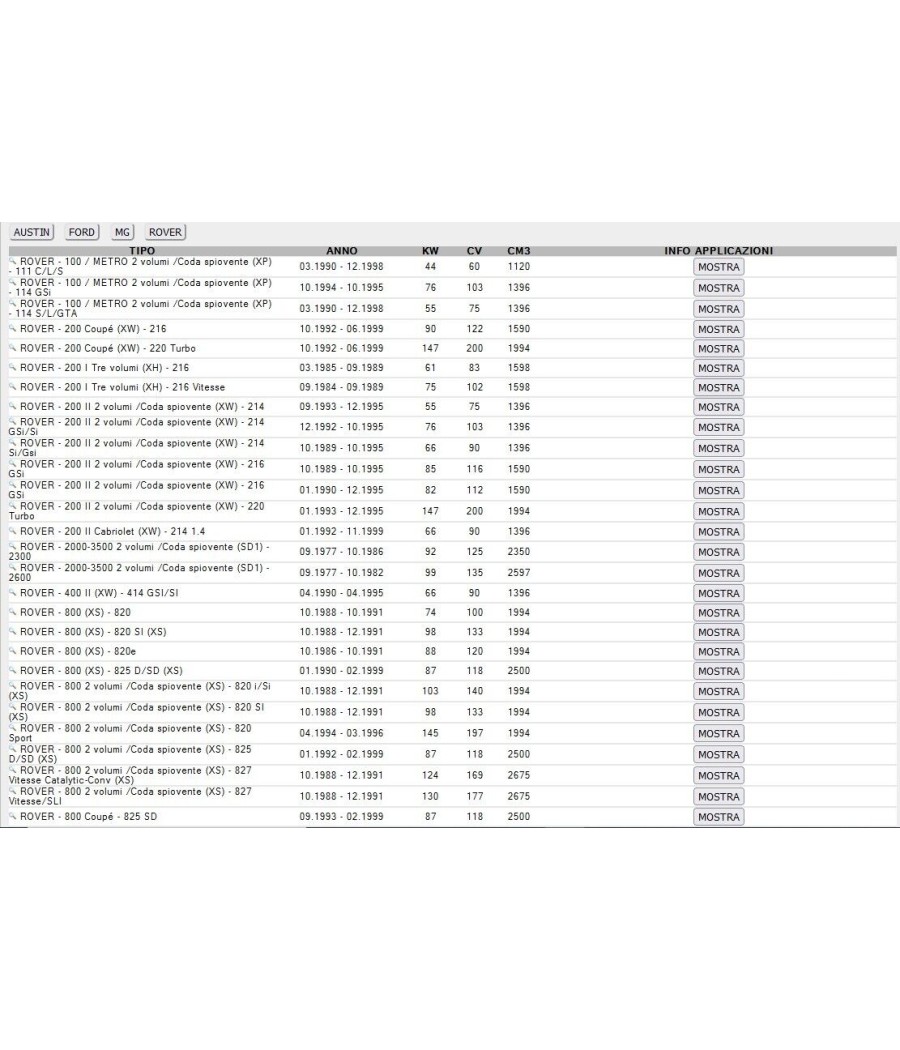Click magnifier icon for 200 I Tre volumi 216 83 CV
900x1050 pixels.
[x=13, y=367]
